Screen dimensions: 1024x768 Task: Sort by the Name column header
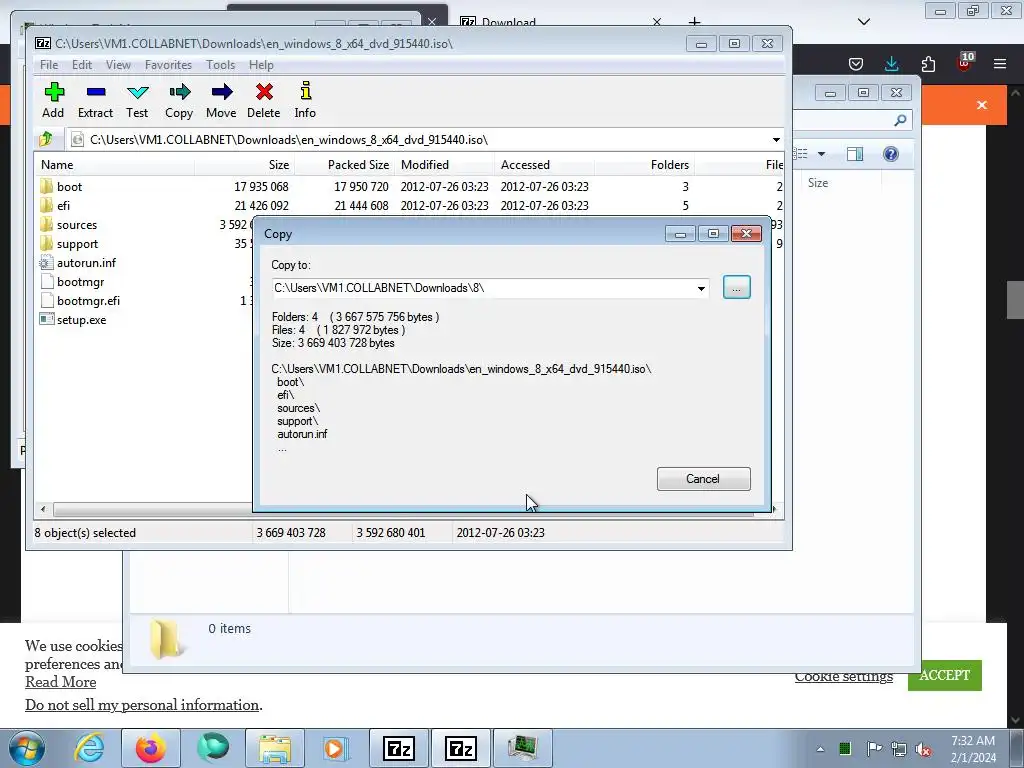pos(114,165)
